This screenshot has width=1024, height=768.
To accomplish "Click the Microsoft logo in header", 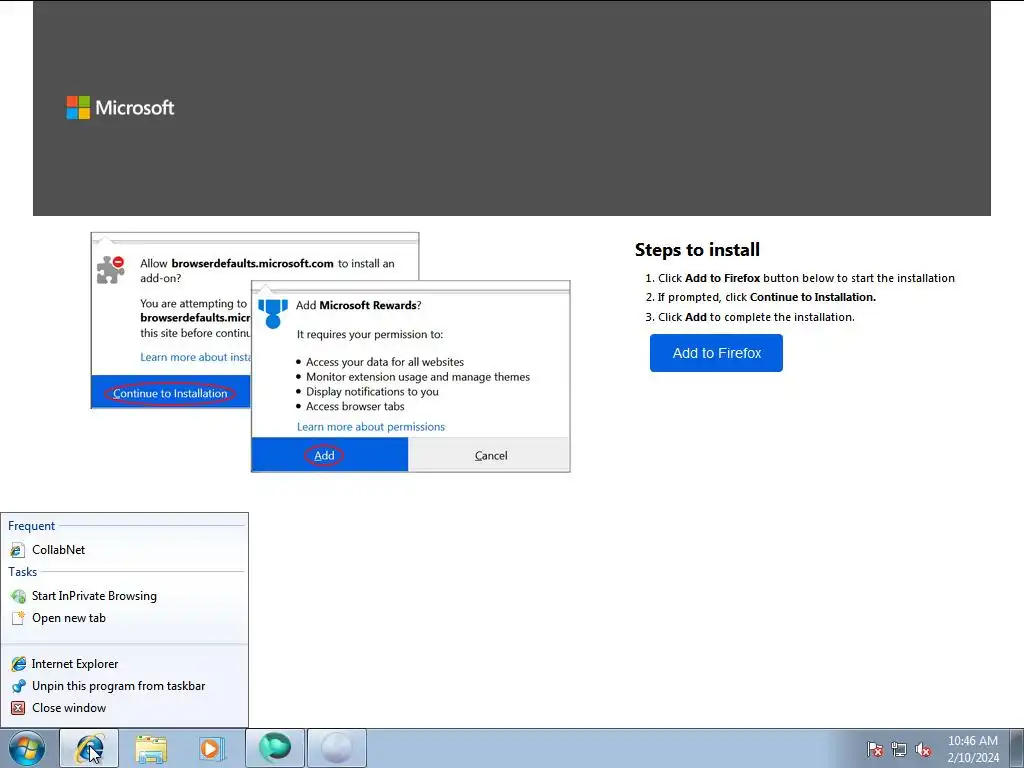I will point(120,108).
